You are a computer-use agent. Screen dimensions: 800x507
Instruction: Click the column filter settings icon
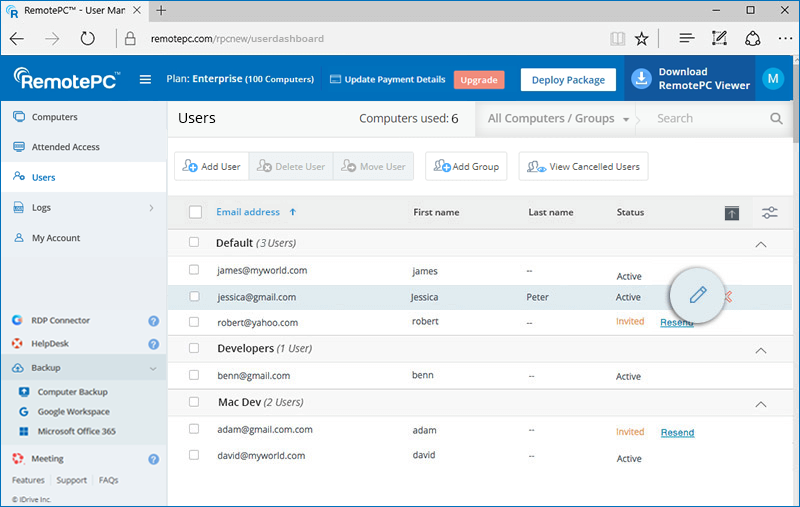[x=769, y=213]
